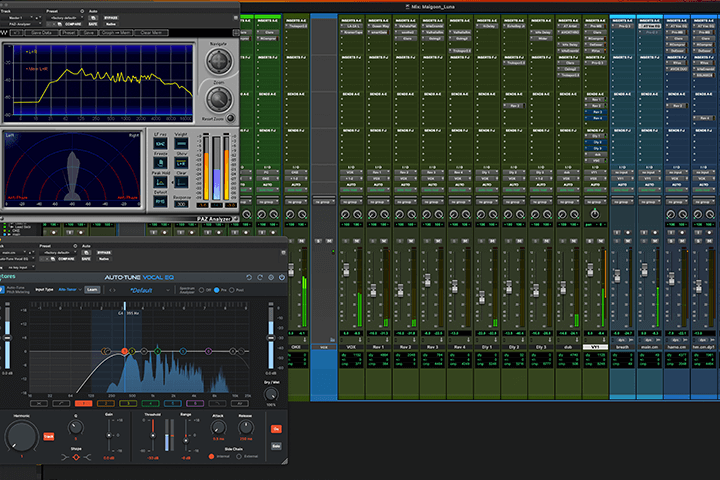Image resolution: width=720 pixels, height=480 pixels.
Task: Select the purple band 6 EQ node
Action: coord(208,351)
